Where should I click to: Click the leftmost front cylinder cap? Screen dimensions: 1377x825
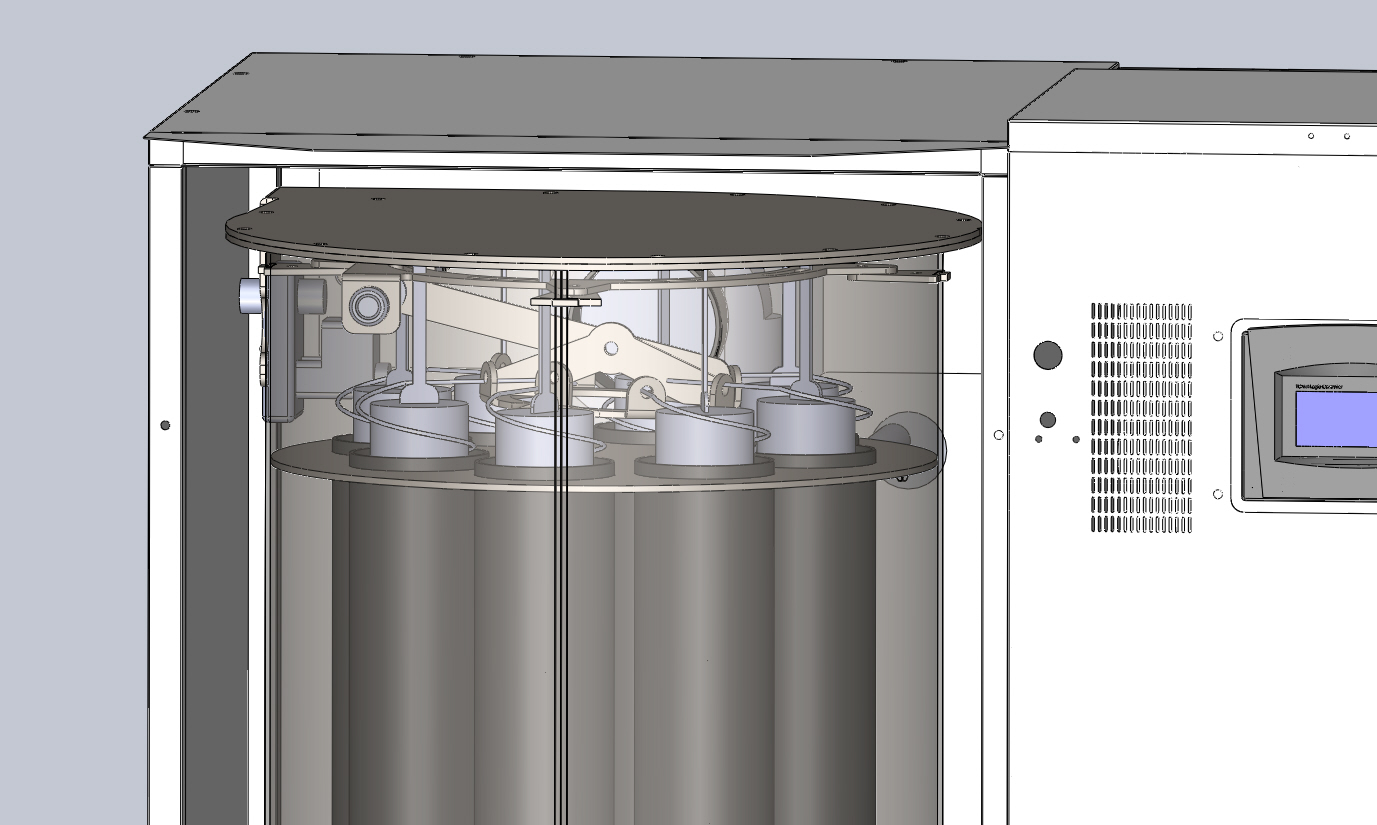[420, 428]
